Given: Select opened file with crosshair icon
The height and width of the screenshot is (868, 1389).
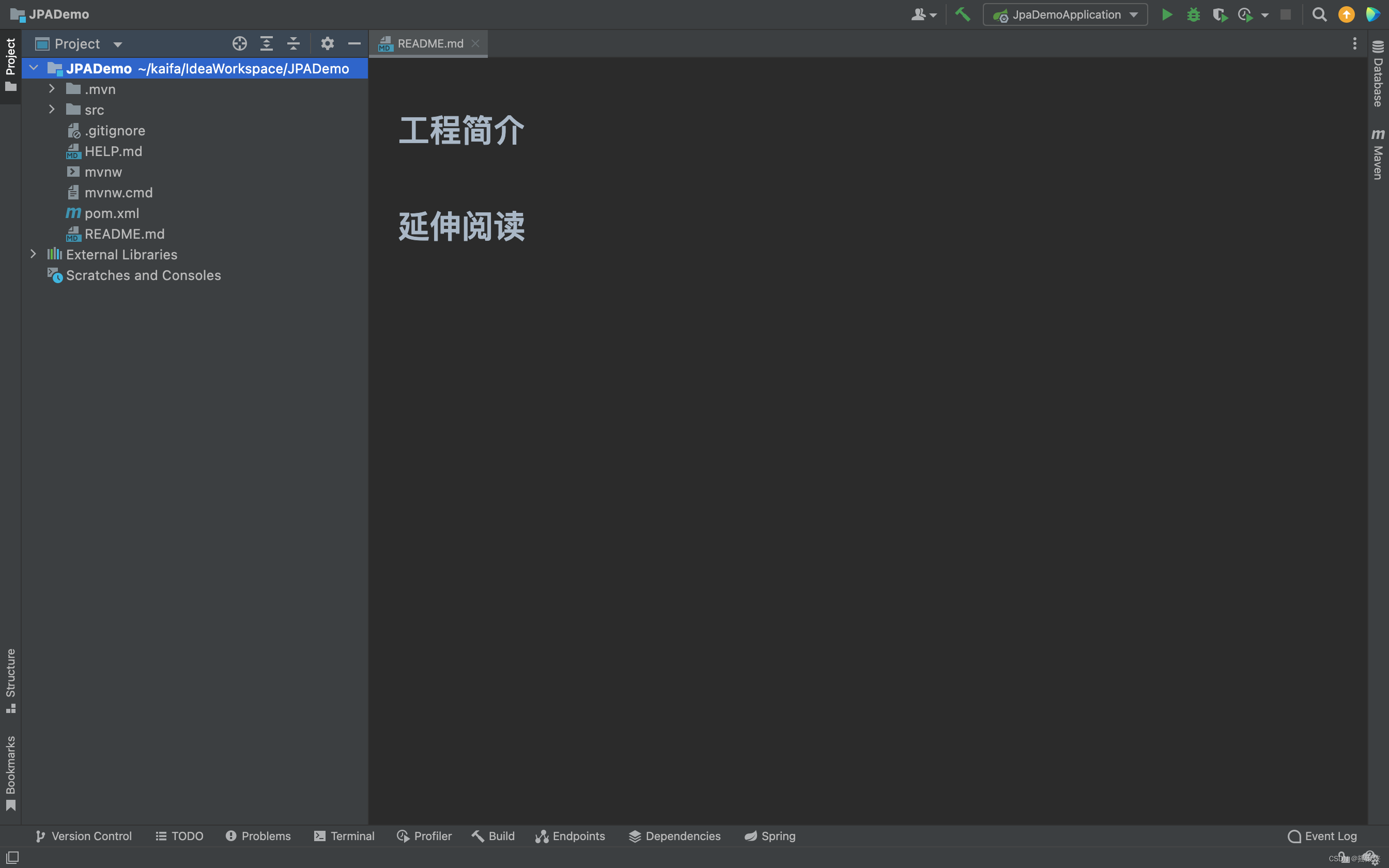Looking at the screenshot, I should coord(239,43).
